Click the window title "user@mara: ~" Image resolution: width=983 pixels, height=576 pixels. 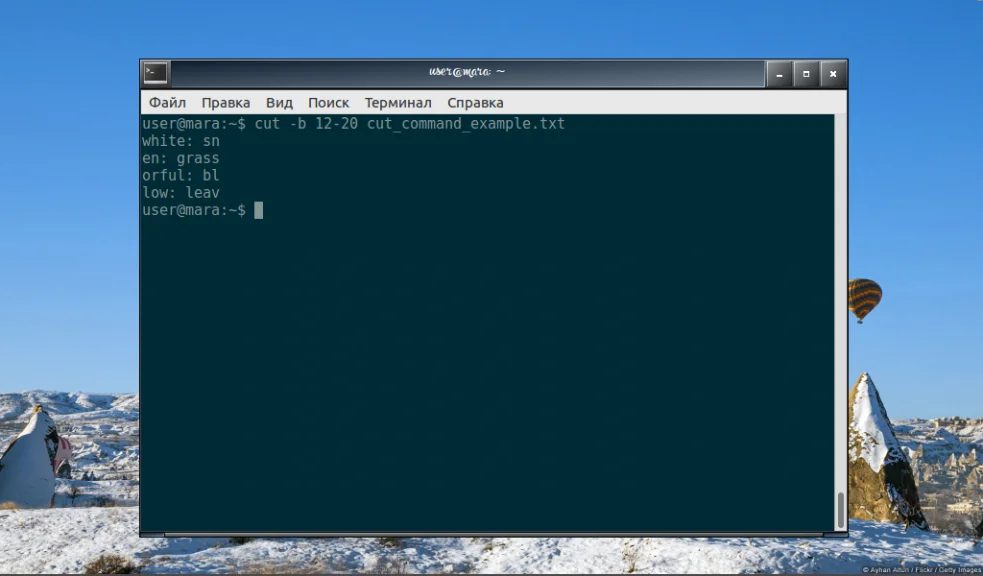pos(467,71)
